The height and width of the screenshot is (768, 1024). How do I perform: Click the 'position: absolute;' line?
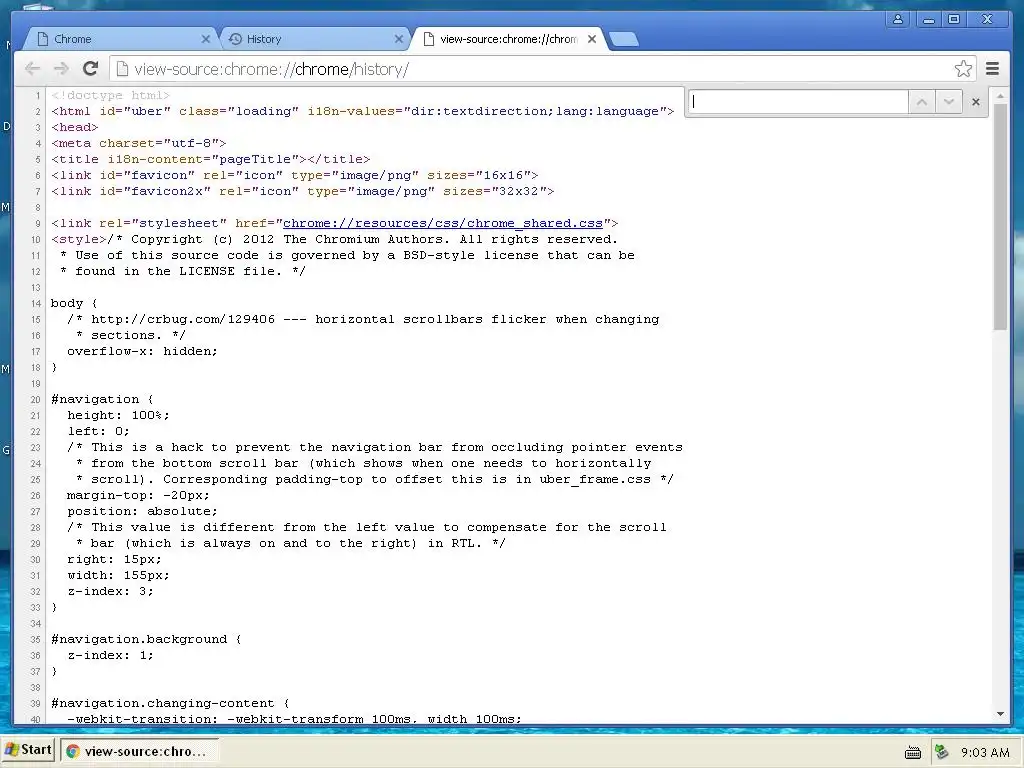(142, 511)
